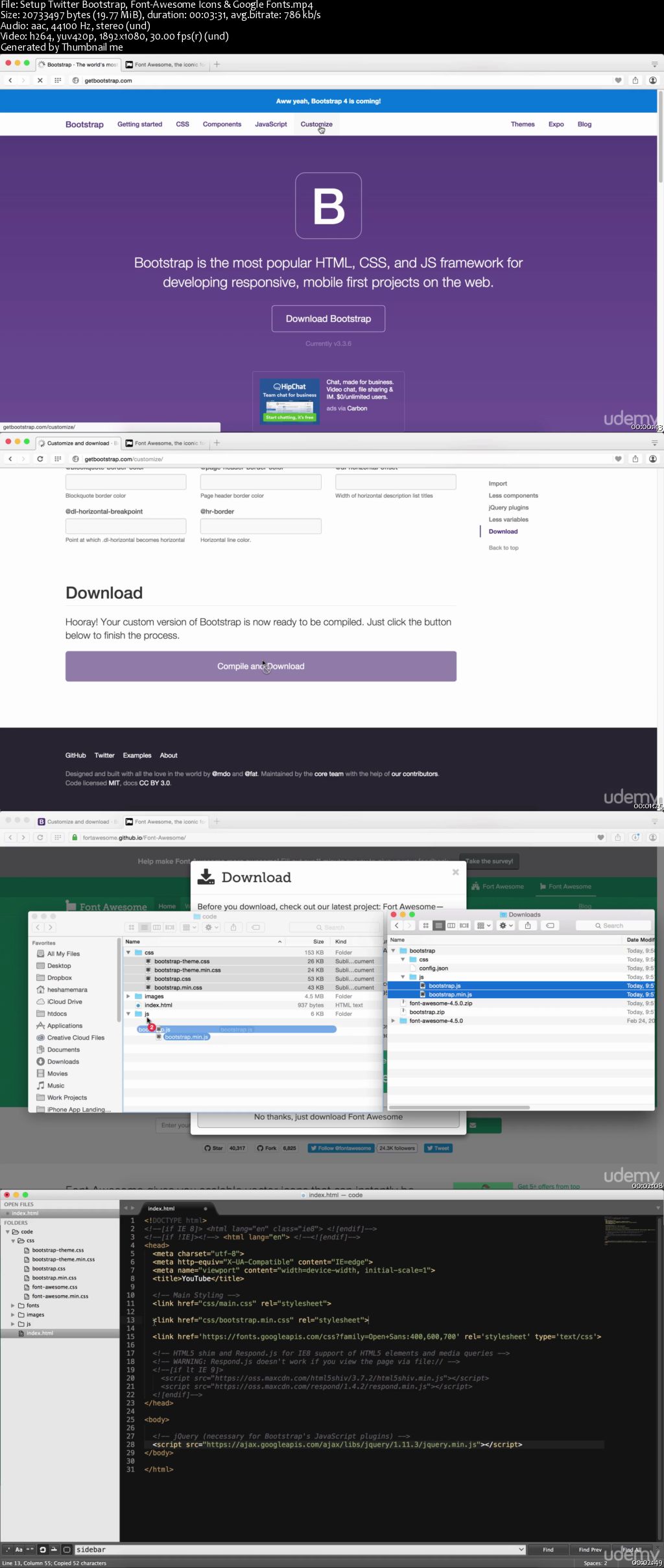Open Less variables sidebar link on customize page
This screenshot has height=1568, width=664.
tap(508, 519)
